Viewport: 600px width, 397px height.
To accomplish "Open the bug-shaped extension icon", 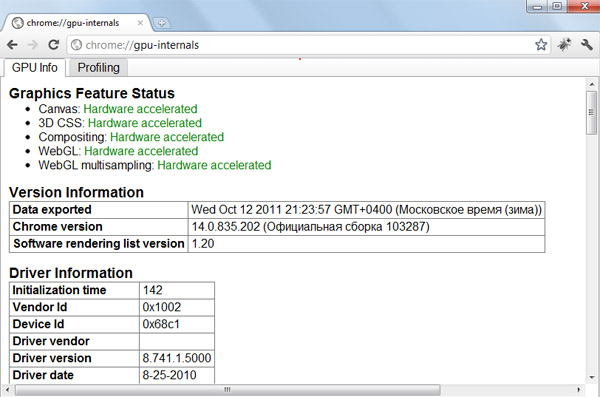I will [564, 45].
